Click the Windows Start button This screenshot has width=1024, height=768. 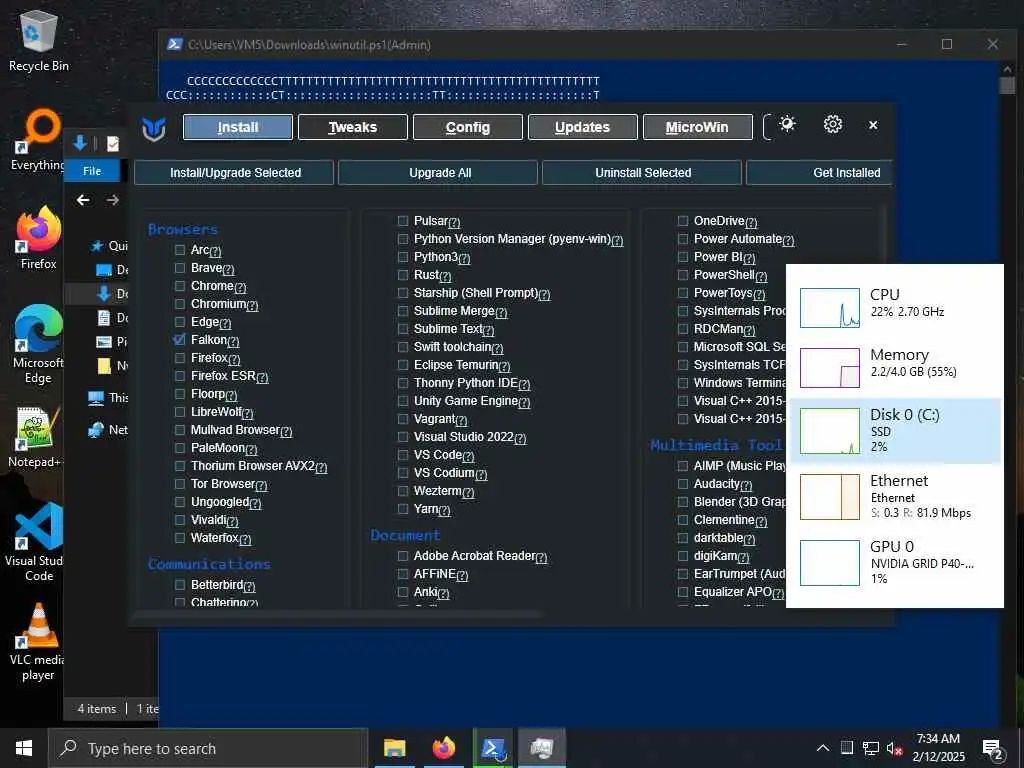tap(24, 748)
